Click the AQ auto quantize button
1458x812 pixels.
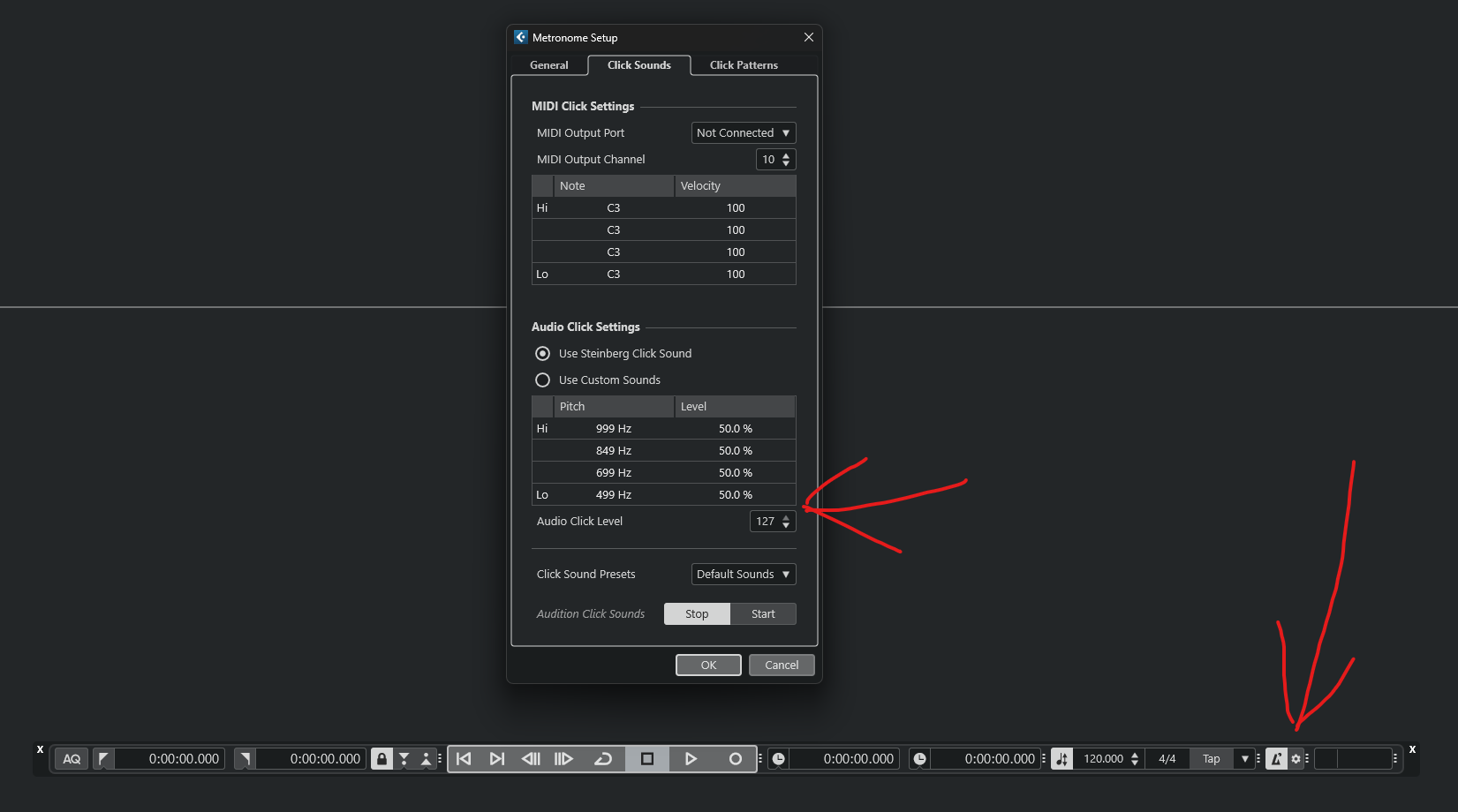coord(72,759)
